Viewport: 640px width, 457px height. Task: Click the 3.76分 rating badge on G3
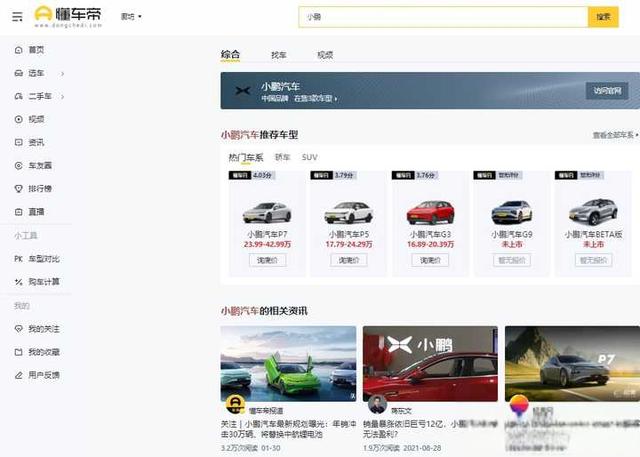point(415,175)
